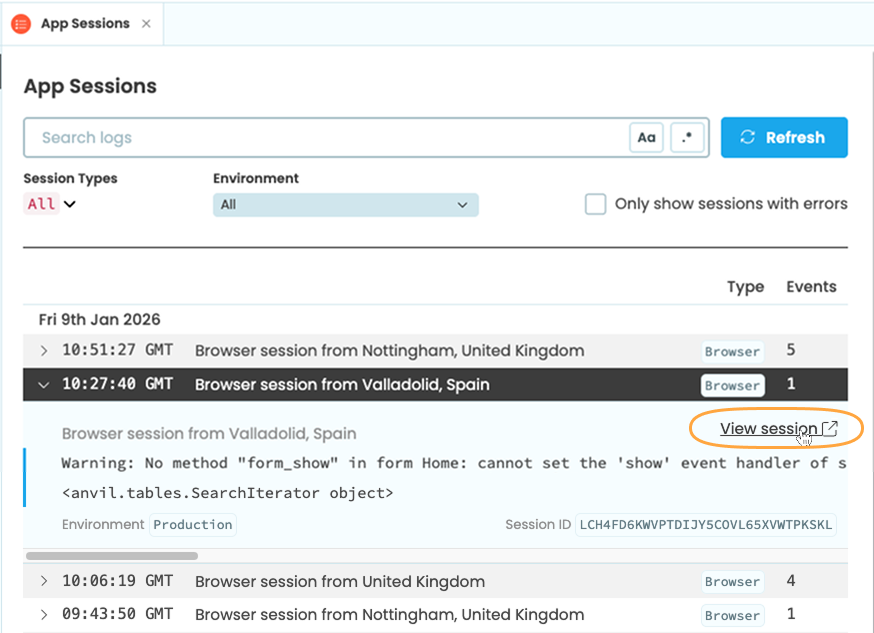The image size is (874, 633).
Task: Enable regex search mode
Action: pos(687,137)
